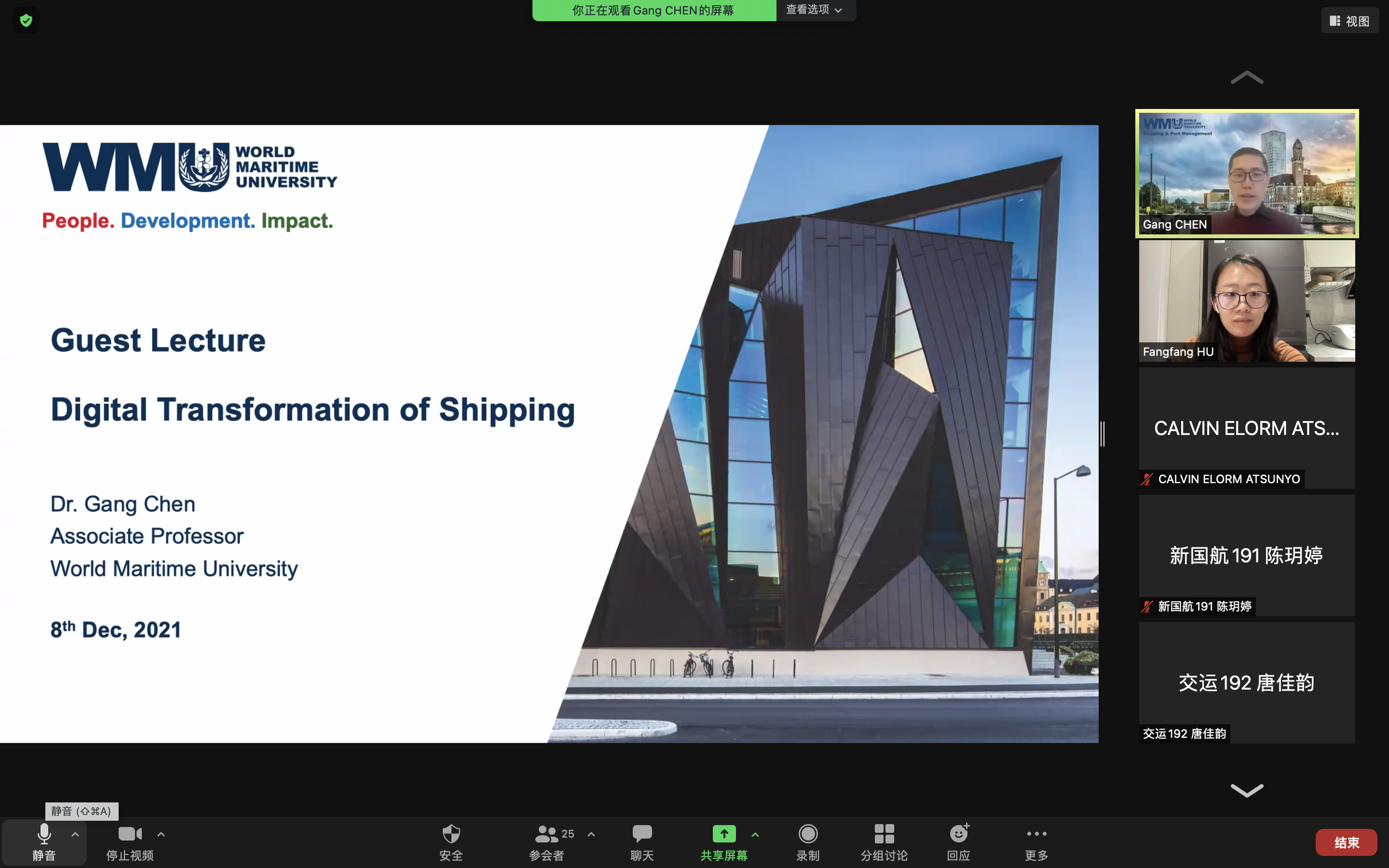Open the Participants panel
Viewport: 1389px width, 868px height.
[547, 841]
